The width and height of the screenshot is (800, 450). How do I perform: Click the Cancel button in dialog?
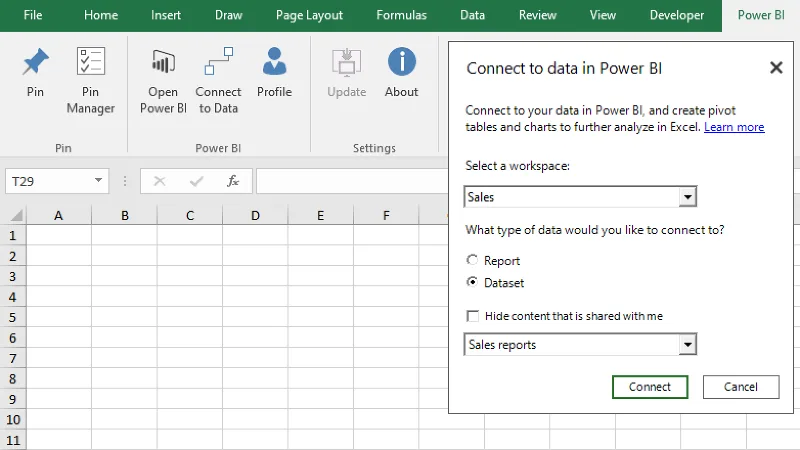click(x=741, y=387)
